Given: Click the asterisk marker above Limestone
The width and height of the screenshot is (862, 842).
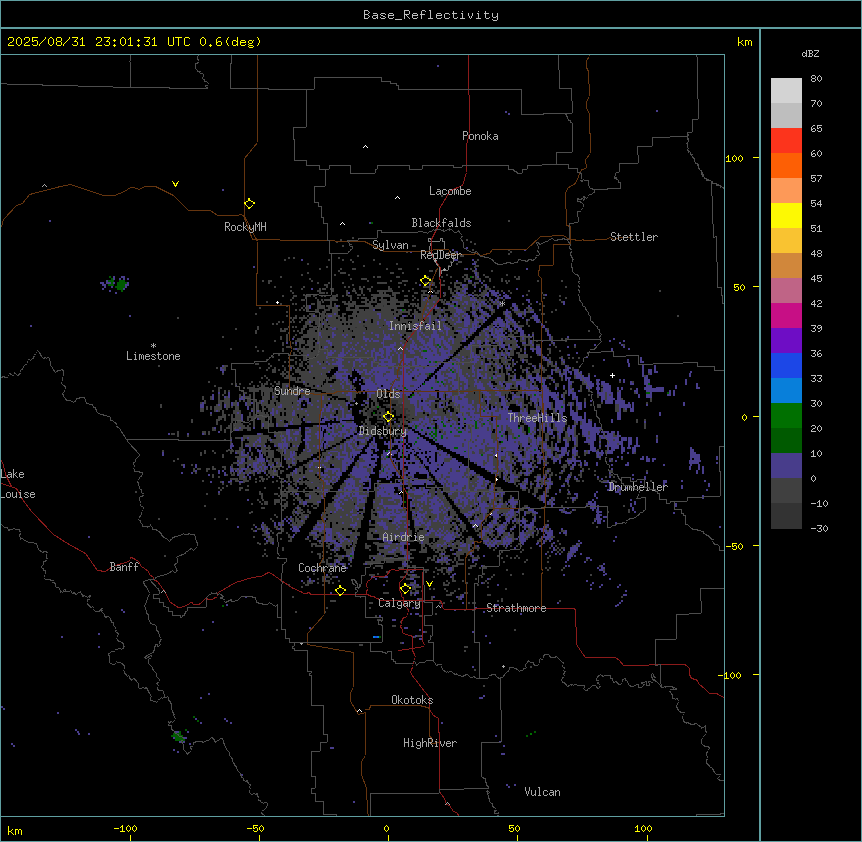Looking at the screenshot, I should [x=153, y=346].
